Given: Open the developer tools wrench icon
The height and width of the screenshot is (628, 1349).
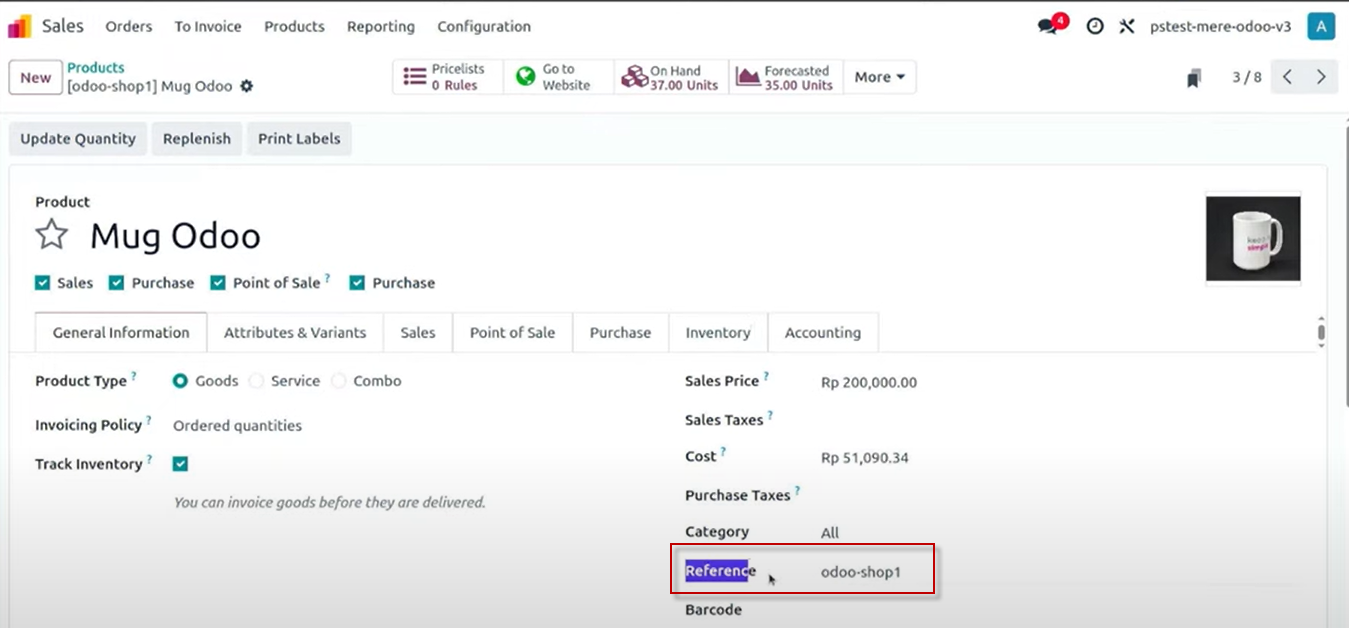Looking at the screenshot, I should coord(1127,27).
